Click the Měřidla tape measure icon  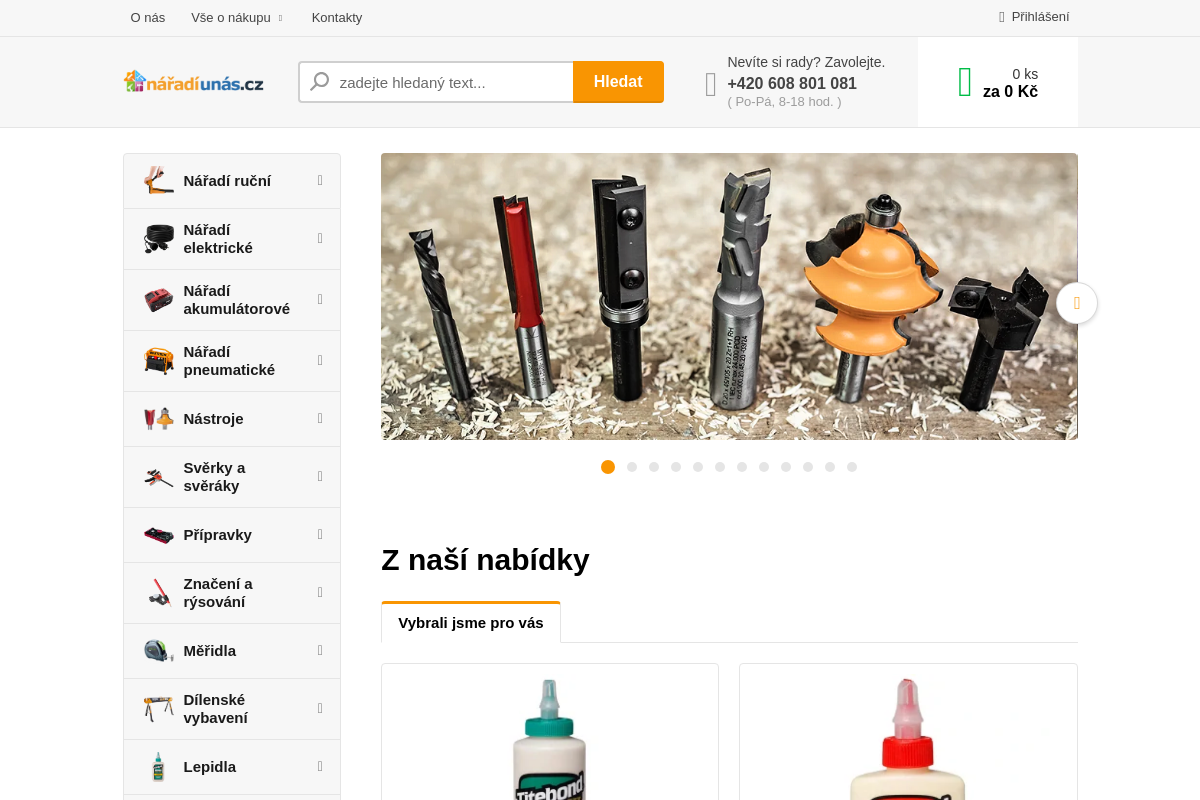coord(158,651)
